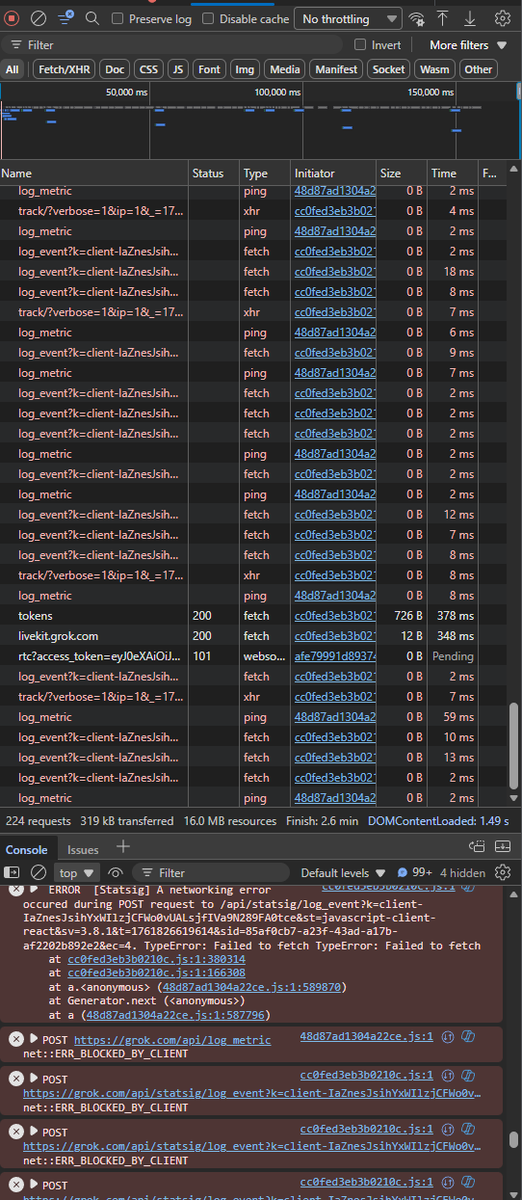This screenshot has height=1200, width=522.
Task: Expand the Statsig ERROR message triangle
Action: (x=34, y=889)
